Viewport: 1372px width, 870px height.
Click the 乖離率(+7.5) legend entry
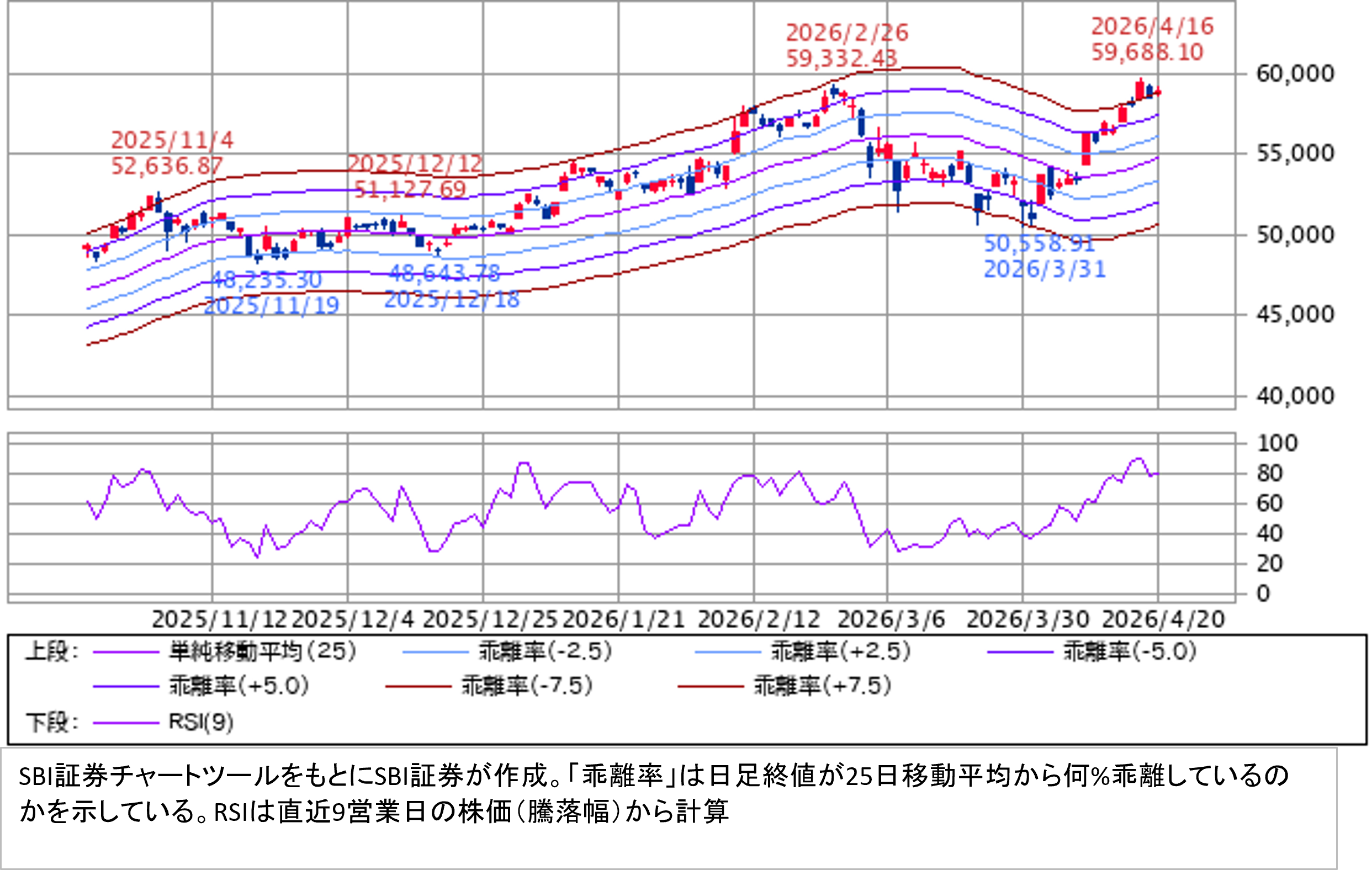point(822,686)
